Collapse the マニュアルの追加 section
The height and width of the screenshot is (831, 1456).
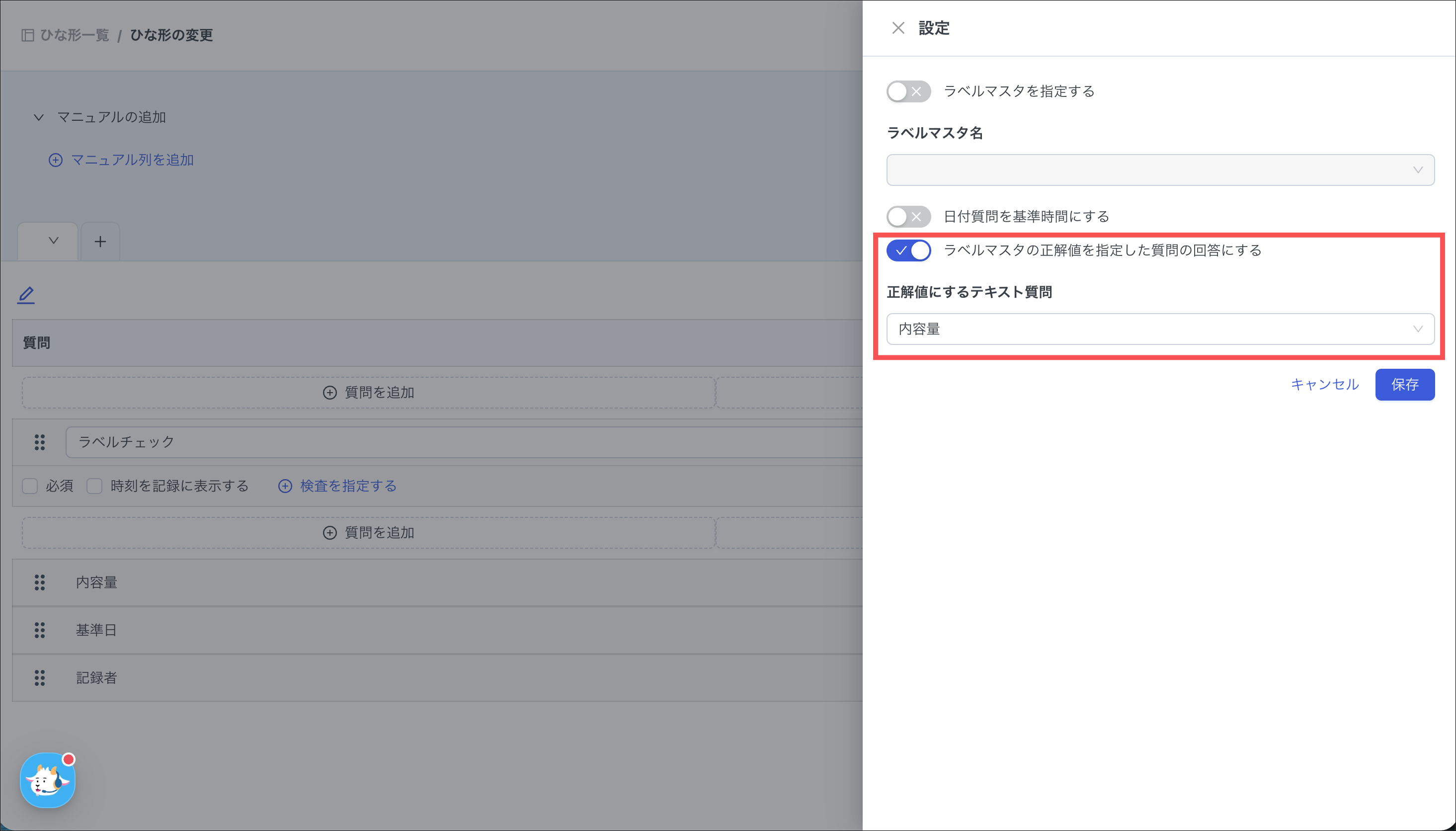pos(39,118)
